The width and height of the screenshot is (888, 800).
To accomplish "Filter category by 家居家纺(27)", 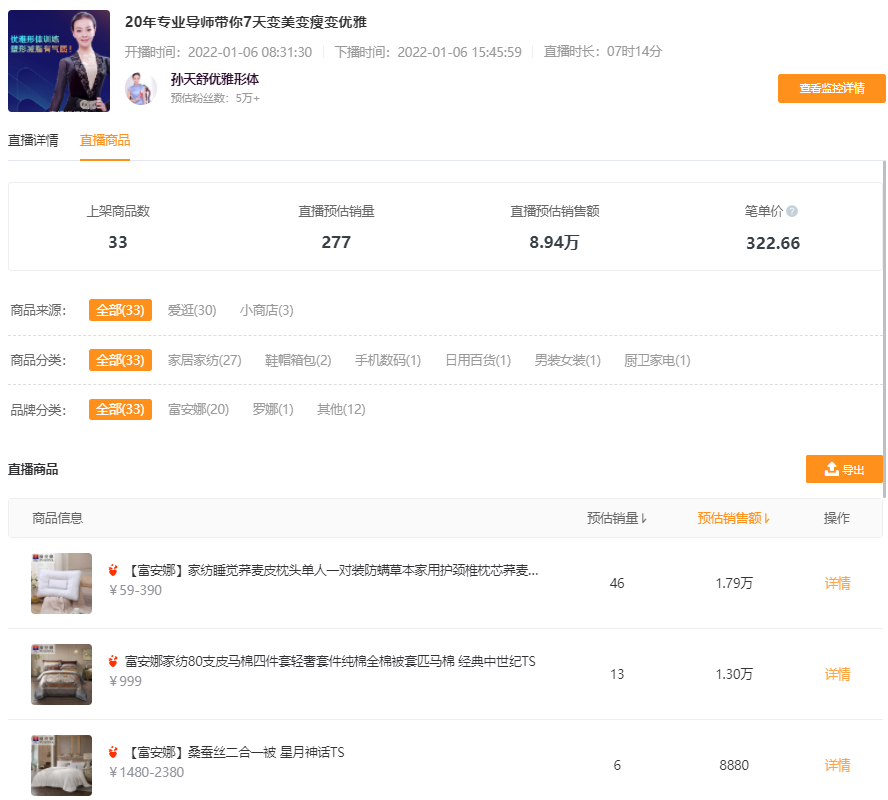I will click(x=204, y=360).
